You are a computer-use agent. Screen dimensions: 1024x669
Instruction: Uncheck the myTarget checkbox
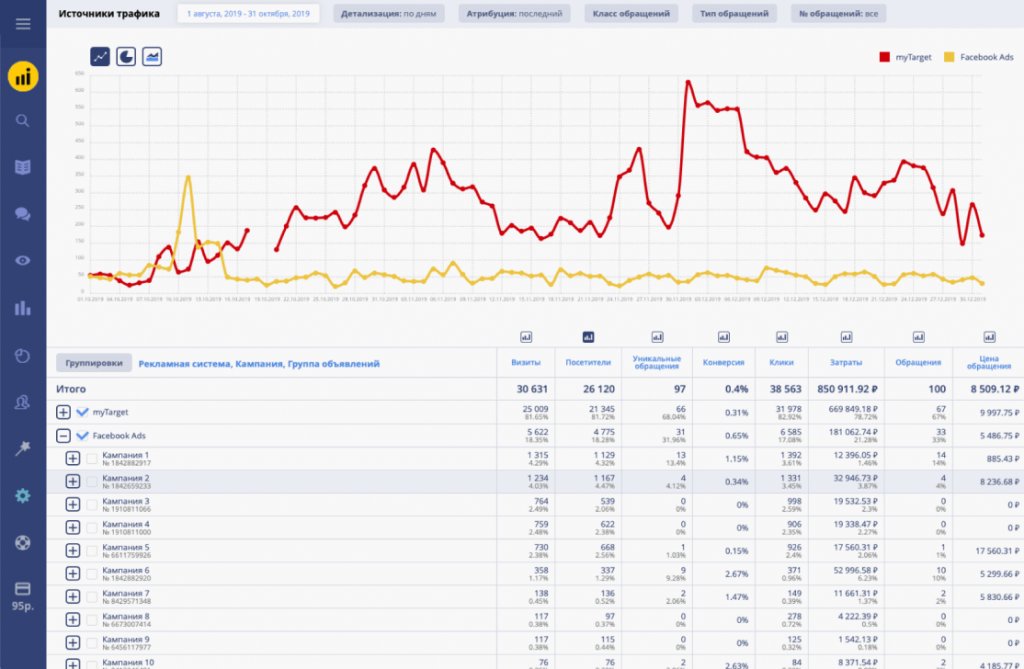(83, 412)
